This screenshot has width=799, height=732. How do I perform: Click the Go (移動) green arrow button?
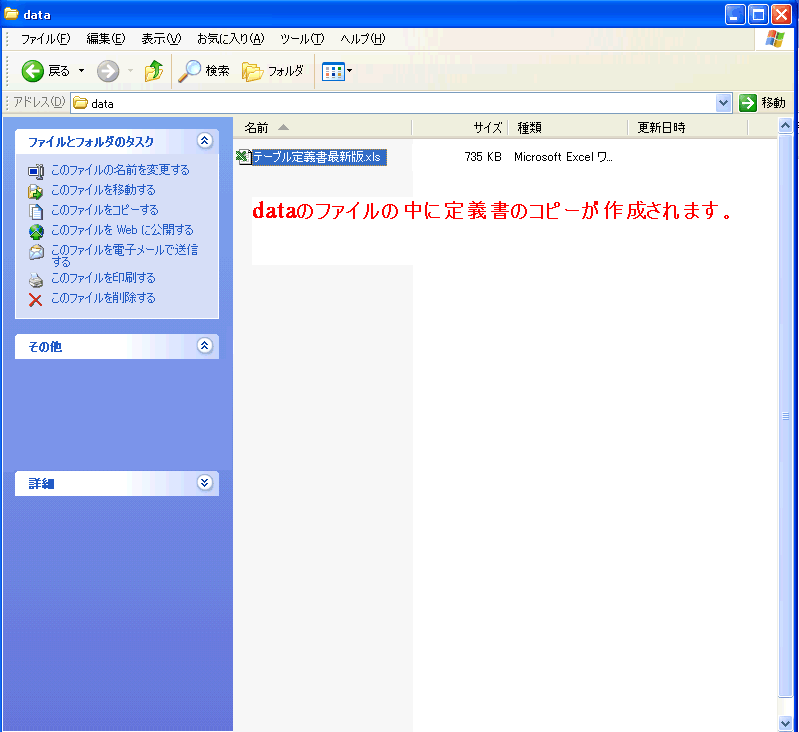[748, 103]
